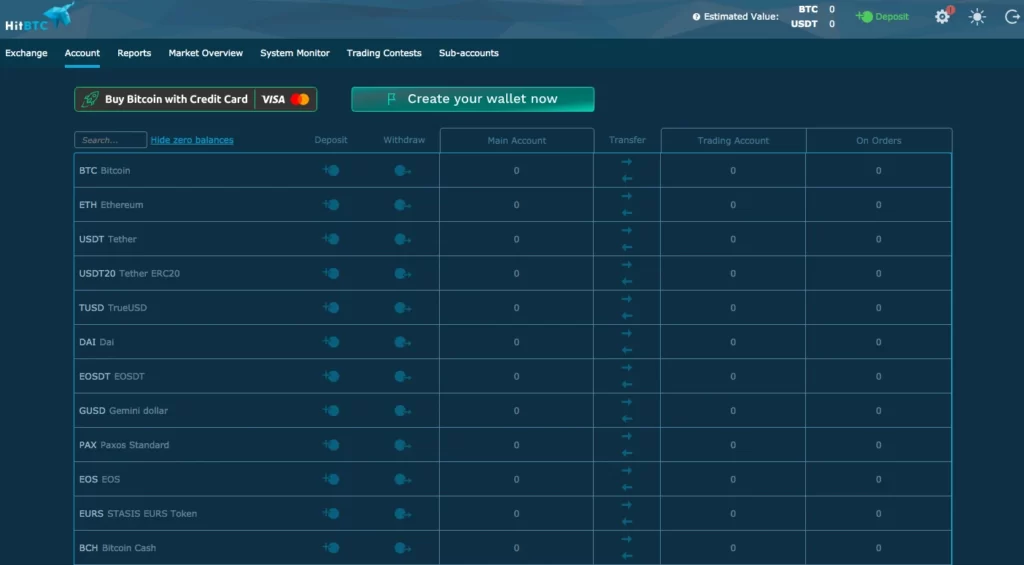1024x565 pixels.
Task: Click ETH transfer right arrow
Action: (627, 196)
